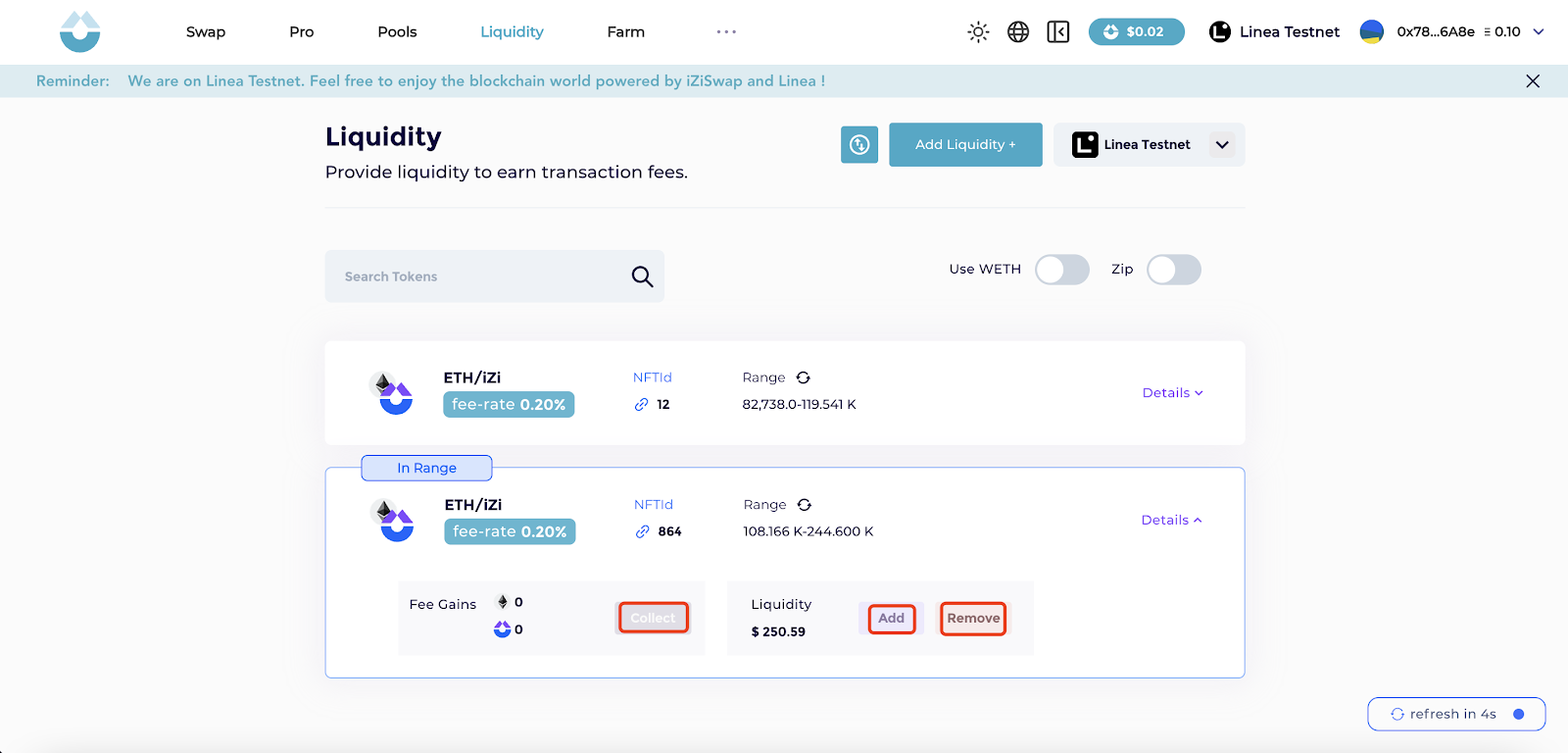The width and height of the screenshot is (1568, 753).
Task: Click the refresh in 4s indicator
Action: [x=1456, y=714]
